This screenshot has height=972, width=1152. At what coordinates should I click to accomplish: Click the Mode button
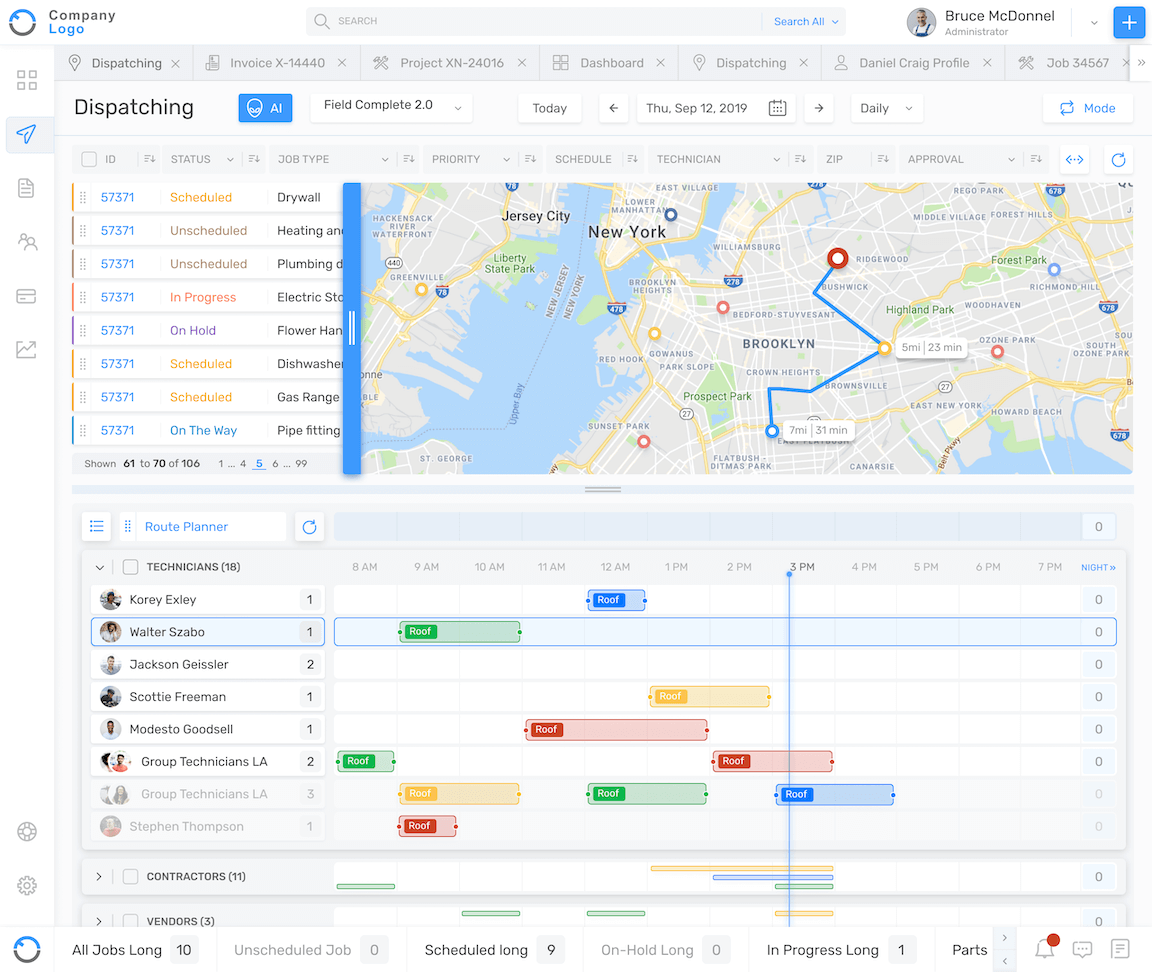pos(1087,108)
